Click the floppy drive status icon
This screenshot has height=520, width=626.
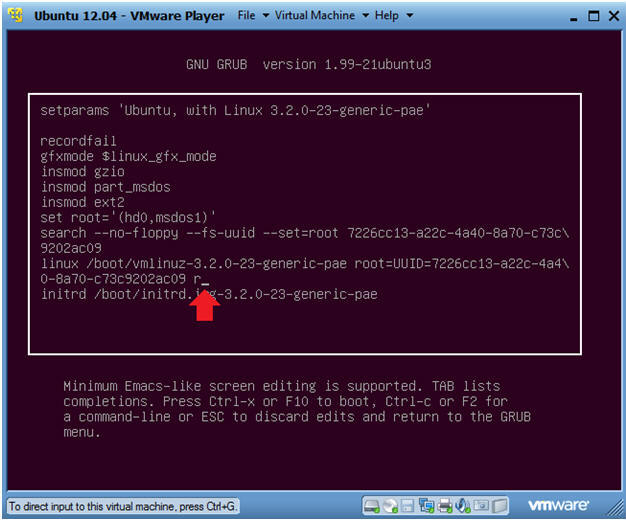pos(408,506)
